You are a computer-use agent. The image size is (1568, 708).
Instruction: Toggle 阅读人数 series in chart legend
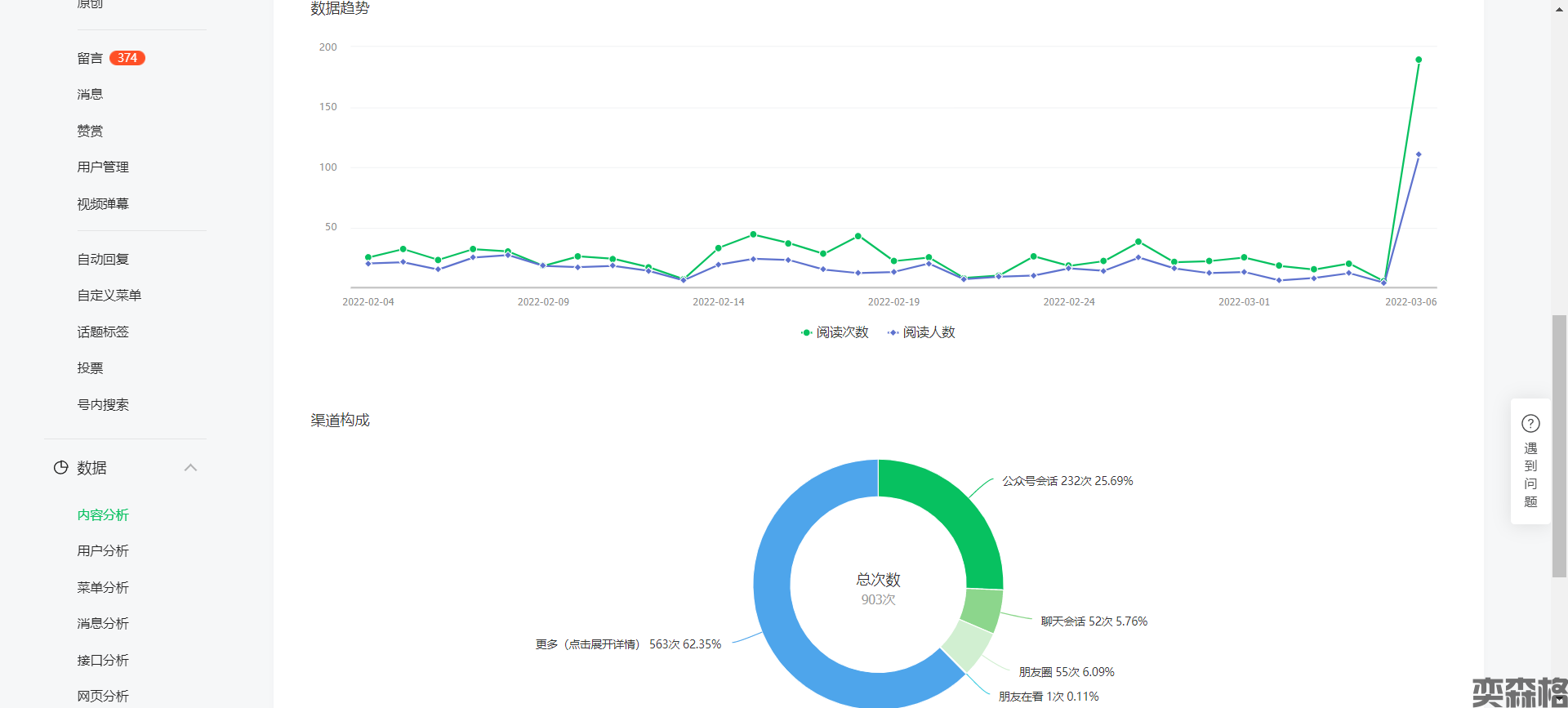click(921, 332)
